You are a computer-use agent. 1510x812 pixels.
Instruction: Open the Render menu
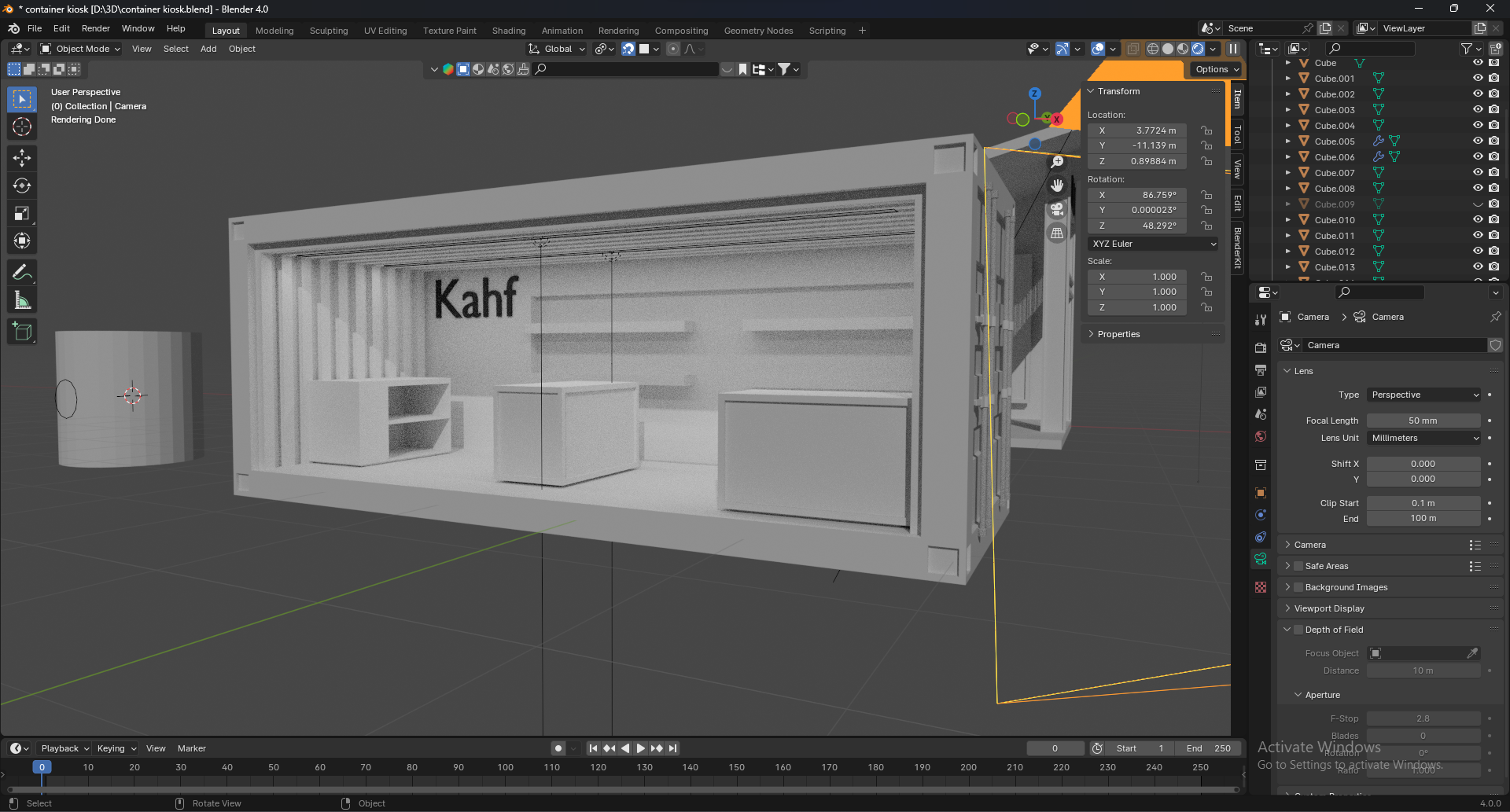click(96, 28)
